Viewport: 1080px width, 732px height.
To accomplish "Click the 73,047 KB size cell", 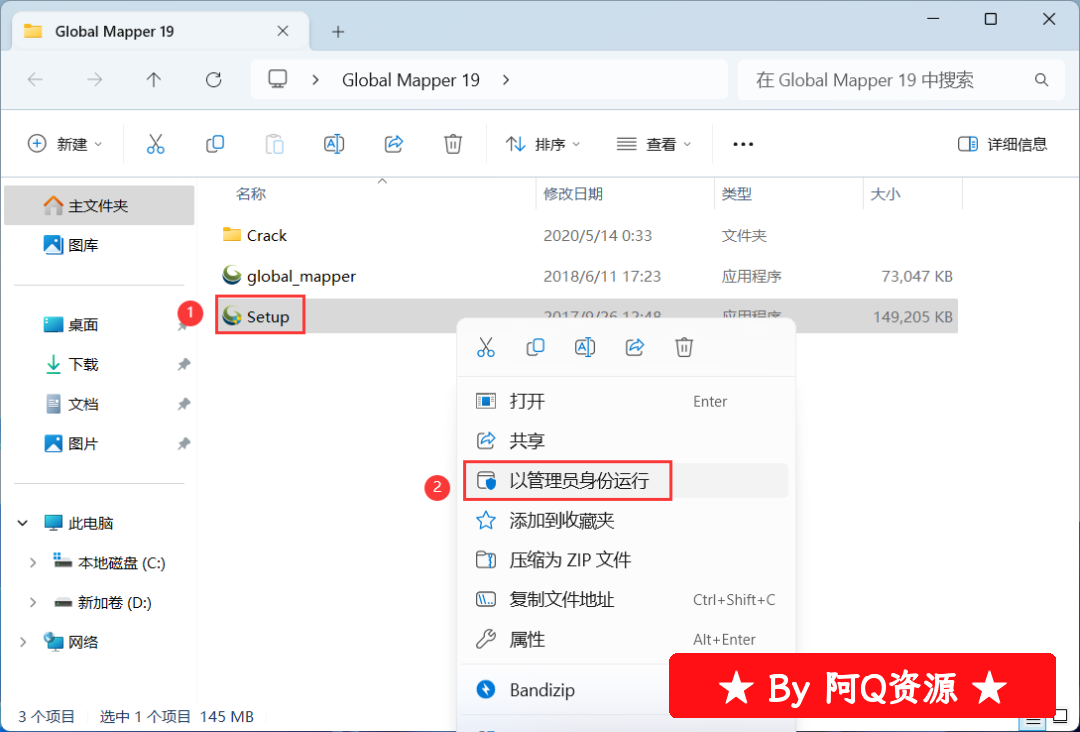I will click(917, 276).
